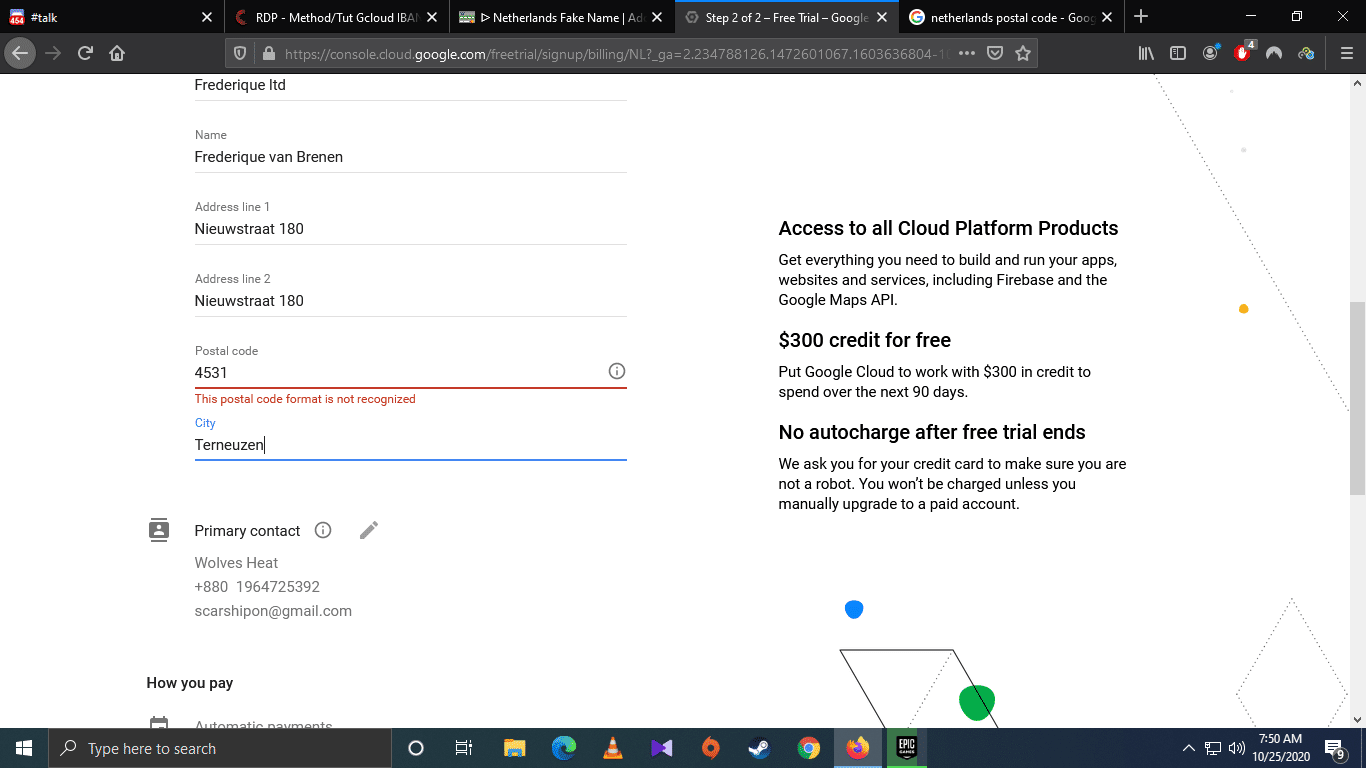Show site security padlock information
The height and width of the screenshot is (768, 1366).
(x=267, y=54)
